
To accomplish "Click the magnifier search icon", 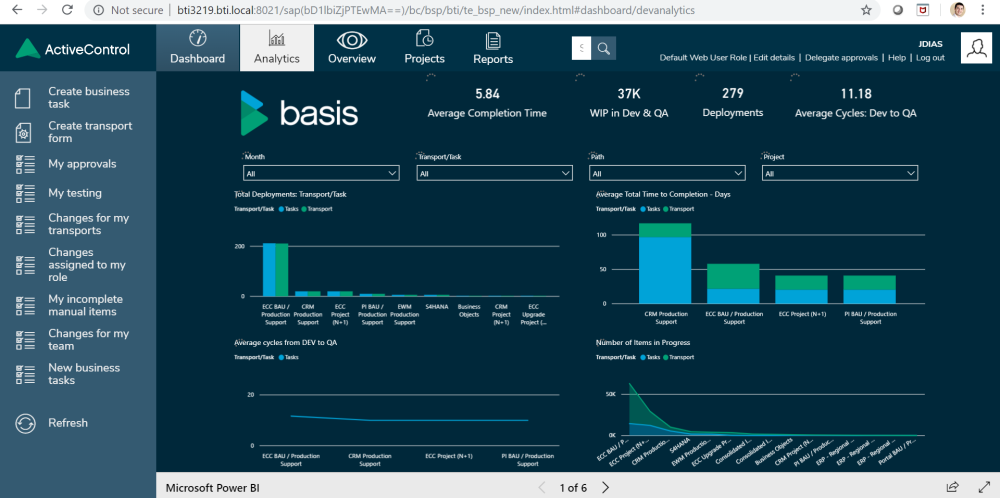I will tap(603, 48).
